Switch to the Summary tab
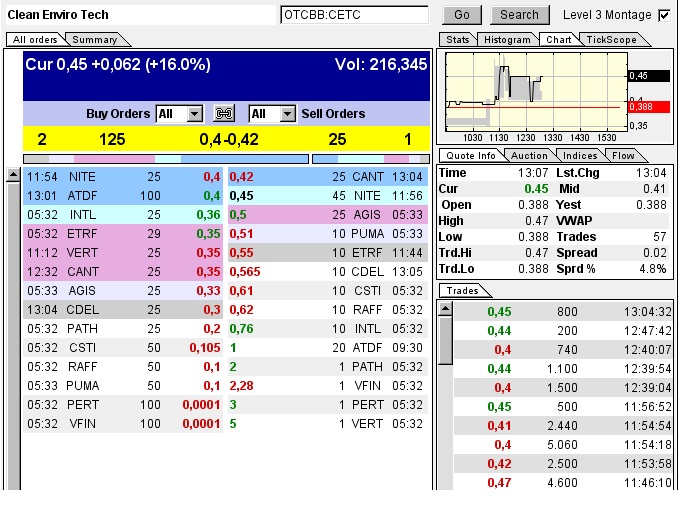 click(95, 39)
